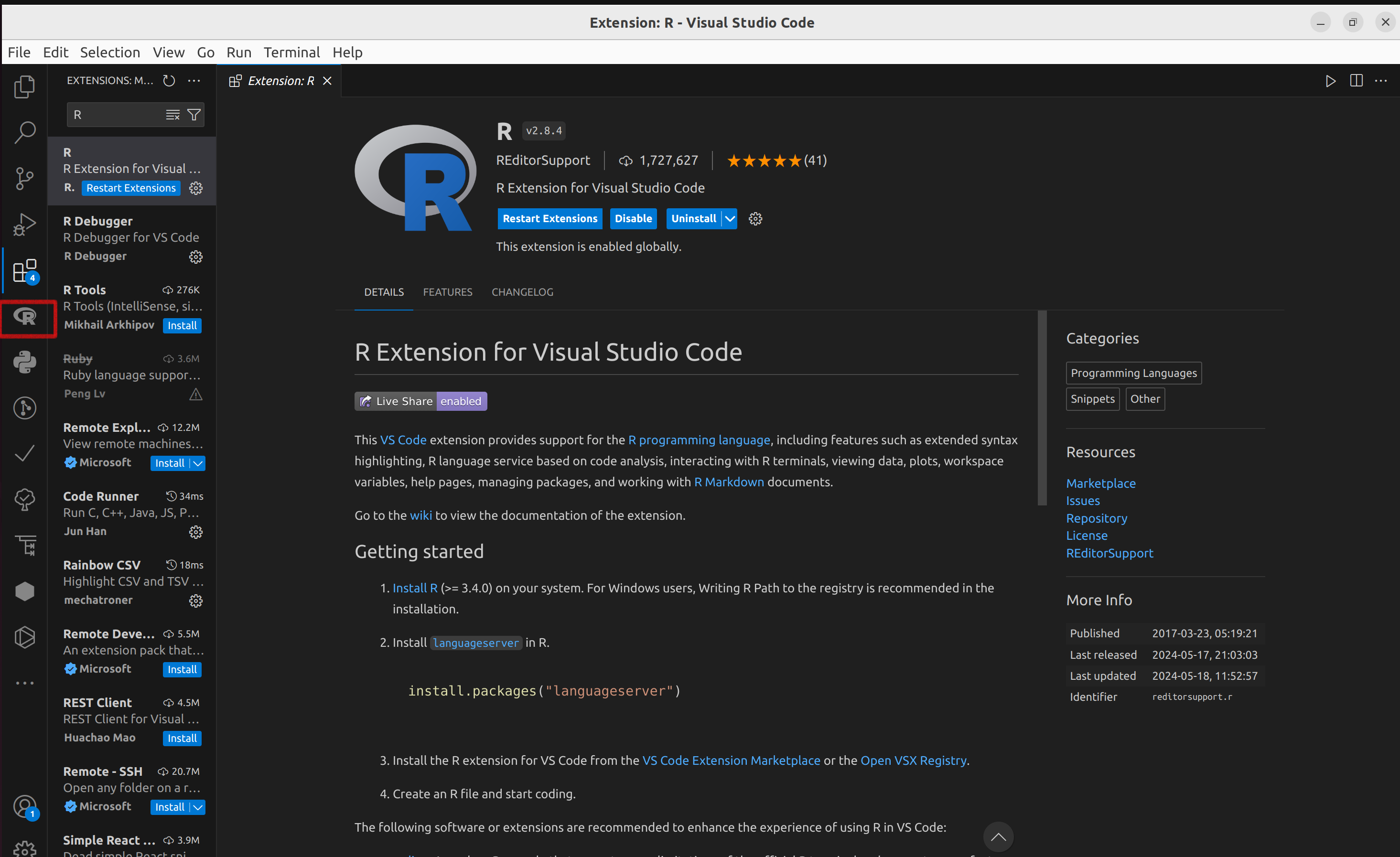Follow the wiki documentation link

coord(420,515)
